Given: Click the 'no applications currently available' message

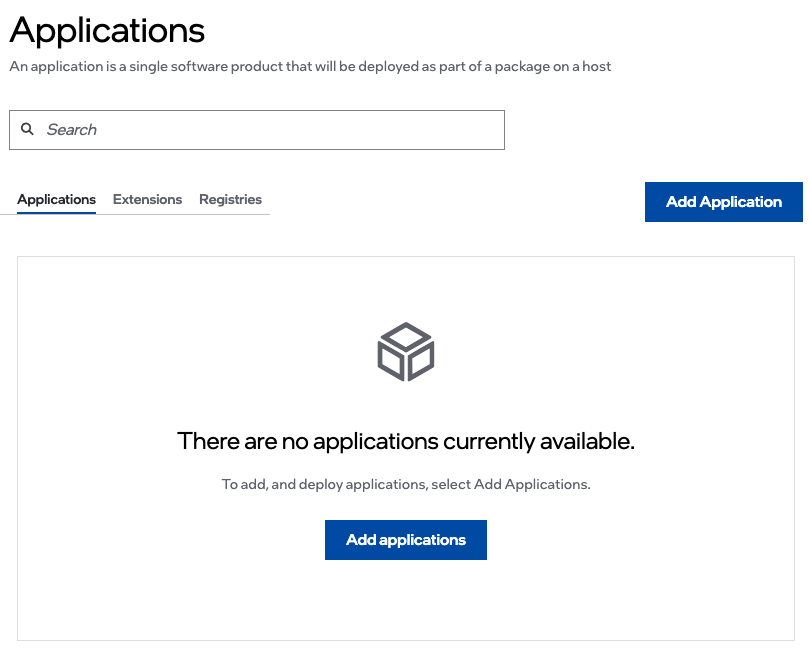Looking at the screenshot, I should click(x=405, y=441).
